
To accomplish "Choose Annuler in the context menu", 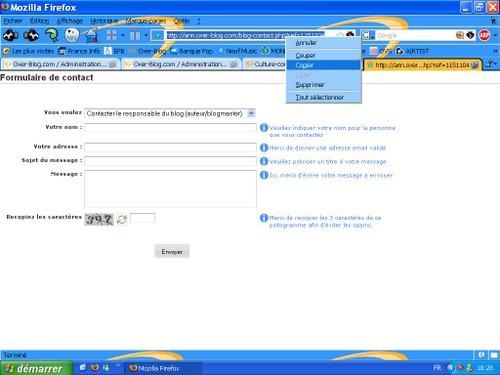I will [x=324, y=43].
